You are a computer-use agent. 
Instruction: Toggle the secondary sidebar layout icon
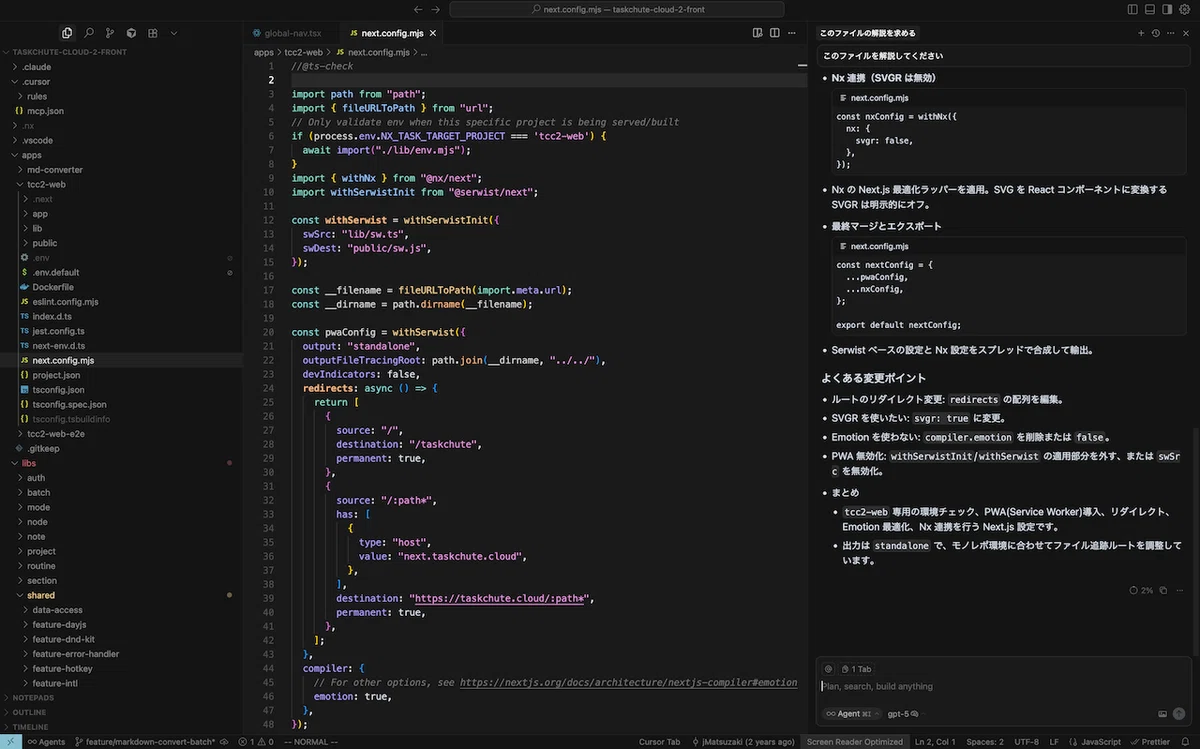coord(1166,9)
